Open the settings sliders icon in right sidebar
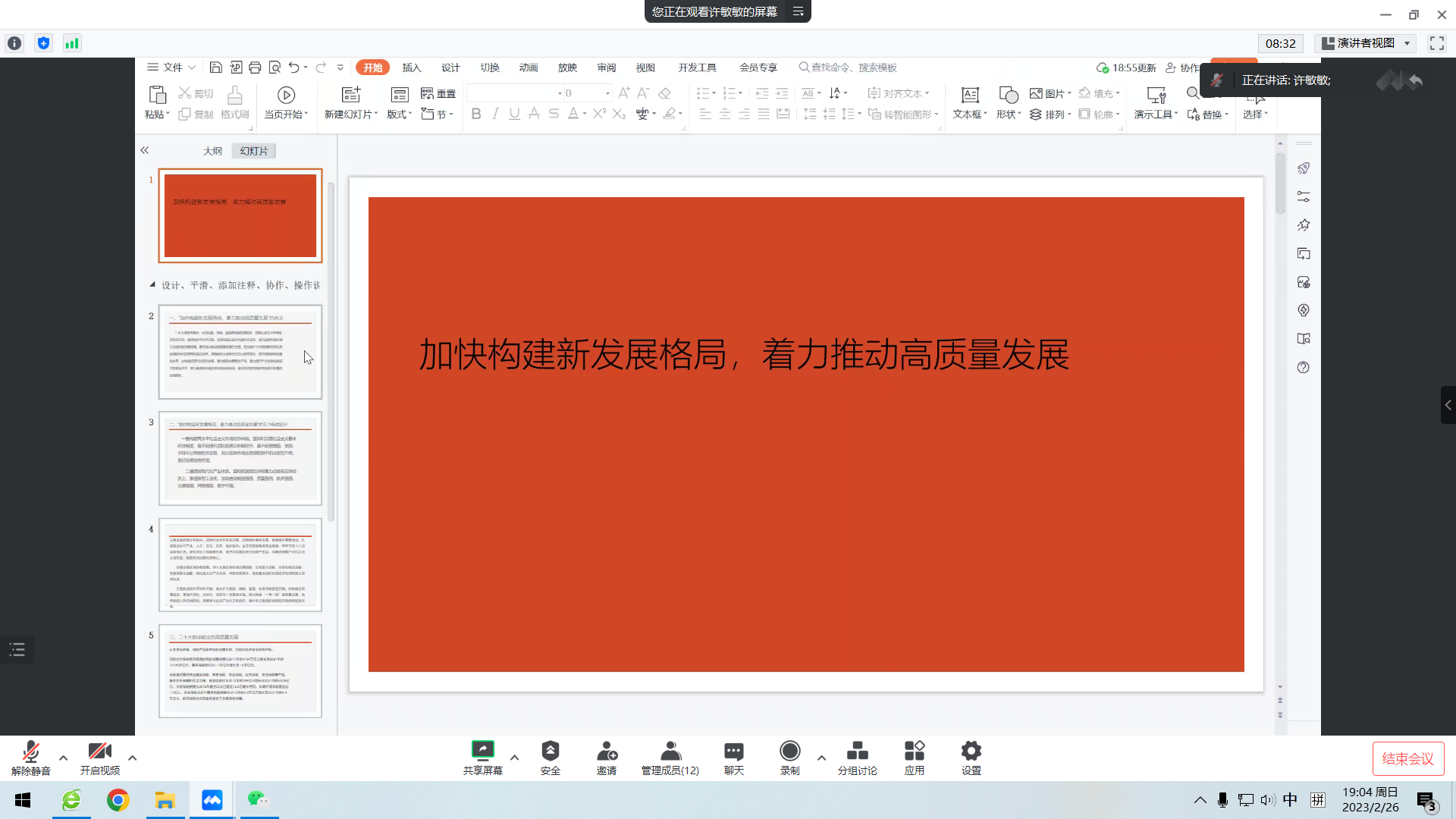The height and width of the screenshot is (819, 1456). coord(1304,196)
